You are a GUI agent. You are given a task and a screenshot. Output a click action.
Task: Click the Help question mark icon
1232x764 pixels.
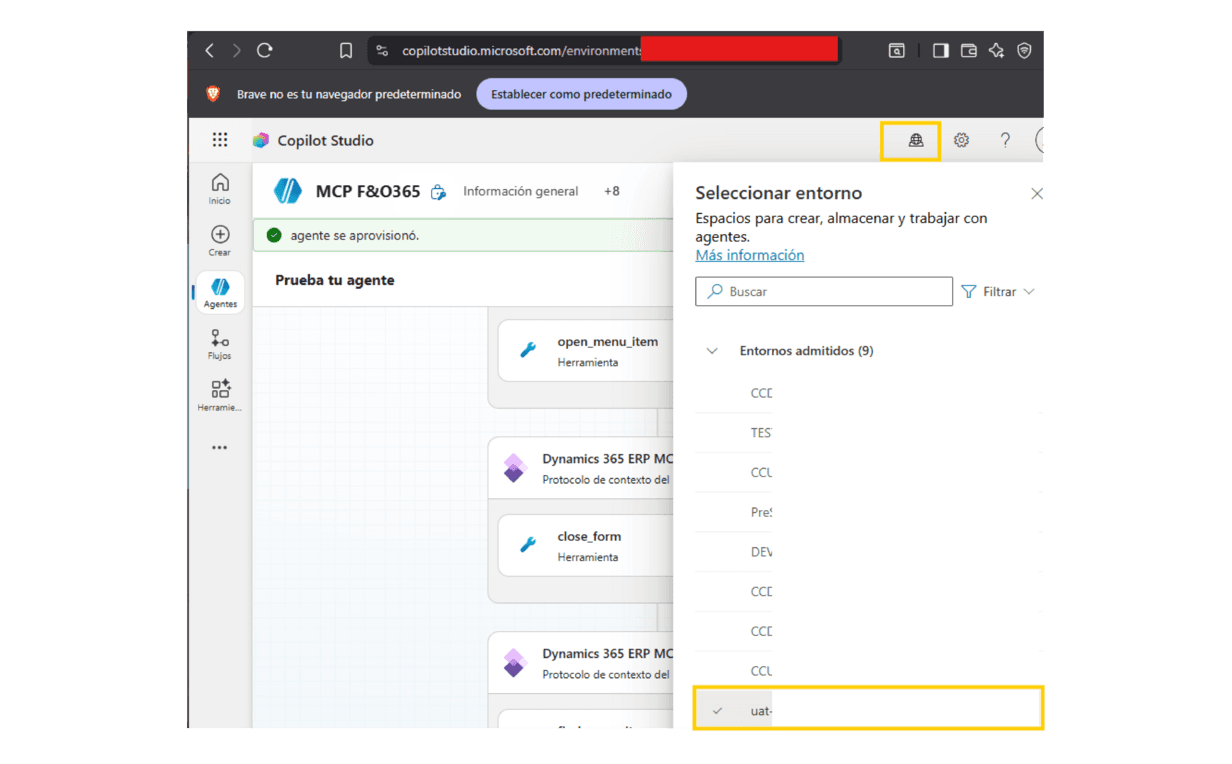(x=1005, y=141)
